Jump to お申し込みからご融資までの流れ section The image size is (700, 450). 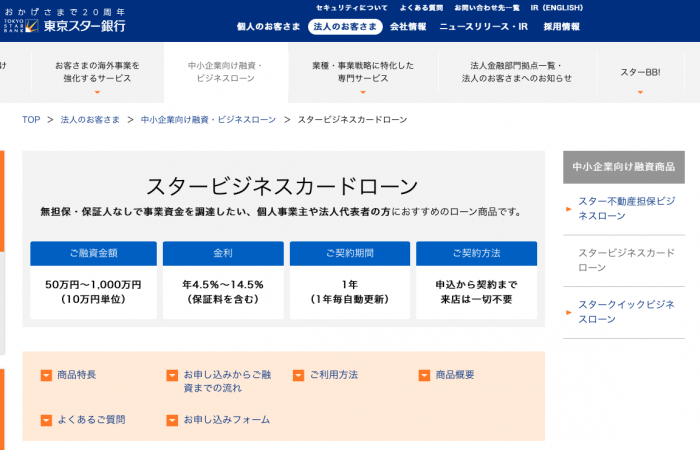tap(227, 381)
